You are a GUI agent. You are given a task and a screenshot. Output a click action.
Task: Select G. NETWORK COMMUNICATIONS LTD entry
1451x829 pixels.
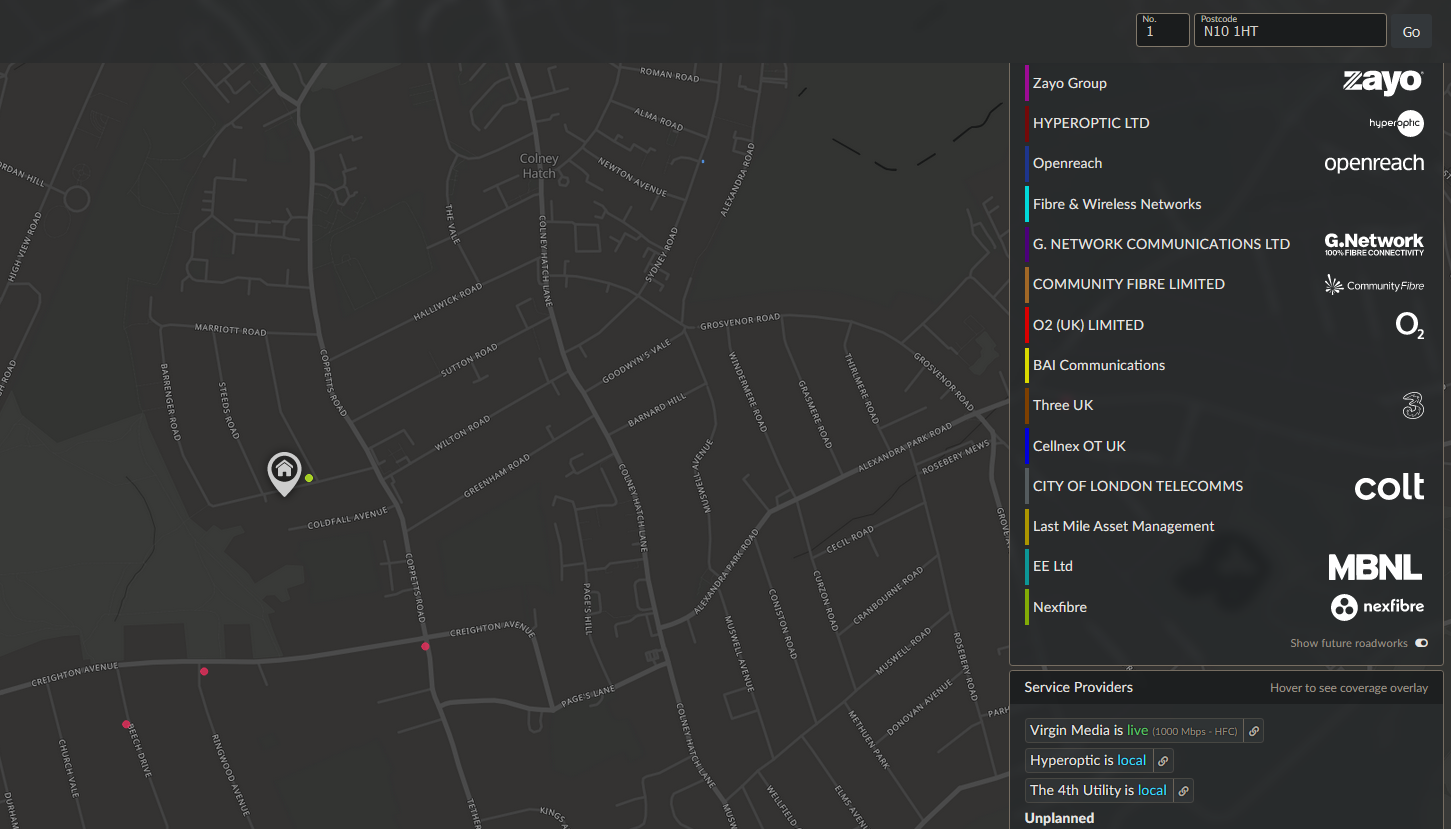pyautogui.click(x=1161, y=244)
